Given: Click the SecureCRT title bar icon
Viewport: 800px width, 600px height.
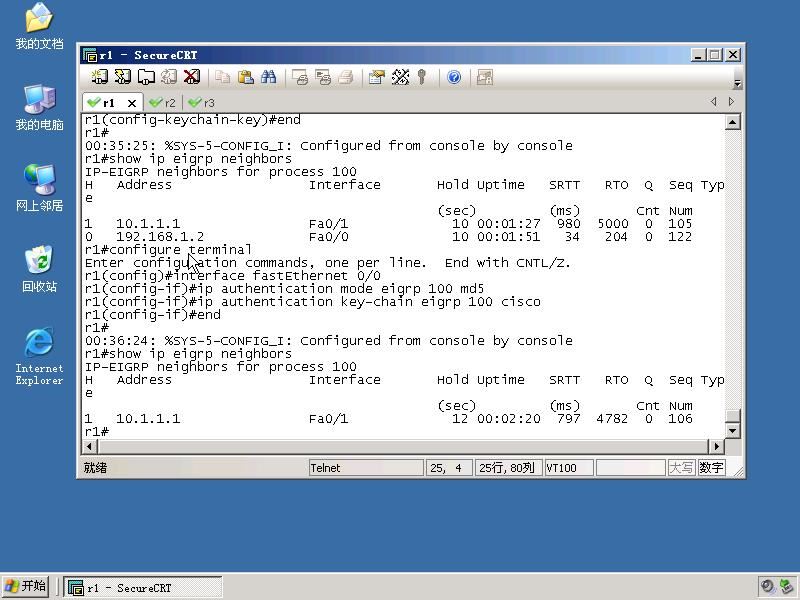Looking at the screenshot, I should point(90,55).
